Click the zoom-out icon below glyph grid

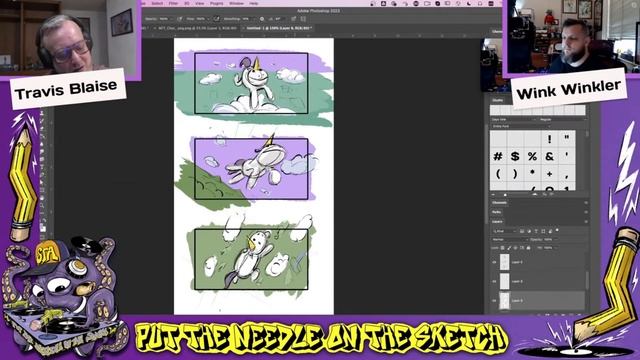tap(493, 195)
